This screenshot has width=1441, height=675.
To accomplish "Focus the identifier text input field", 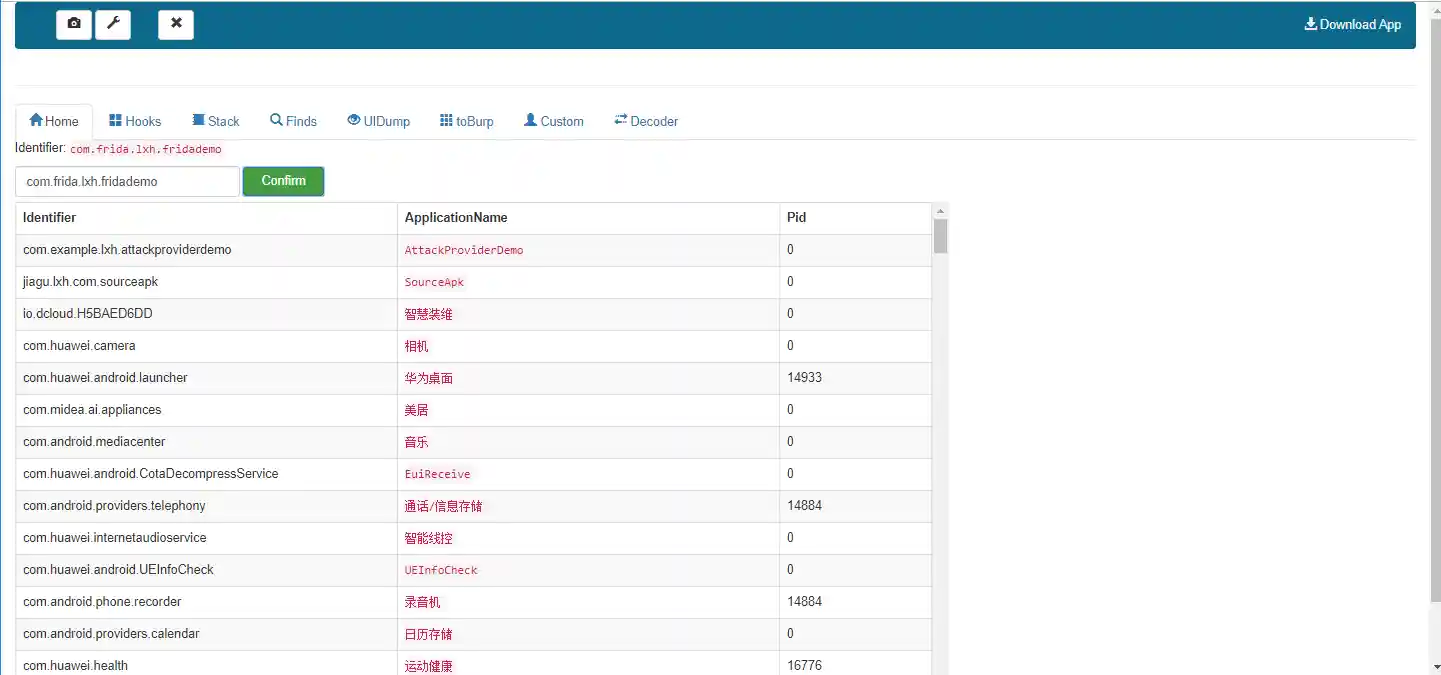I will coord(127,182).
